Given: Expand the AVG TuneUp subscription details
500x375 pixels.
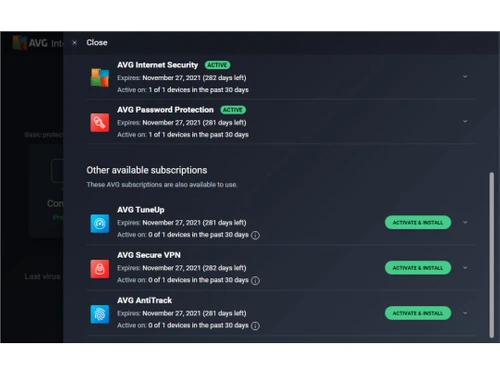Looking at the screenshot, I should coord(465,222).
